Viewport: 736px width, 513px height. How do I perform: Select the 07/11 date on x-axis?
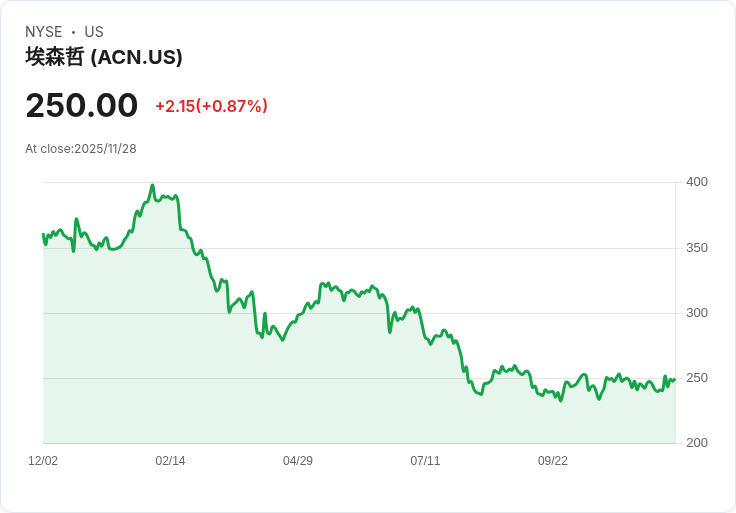(x=425, y=460)
